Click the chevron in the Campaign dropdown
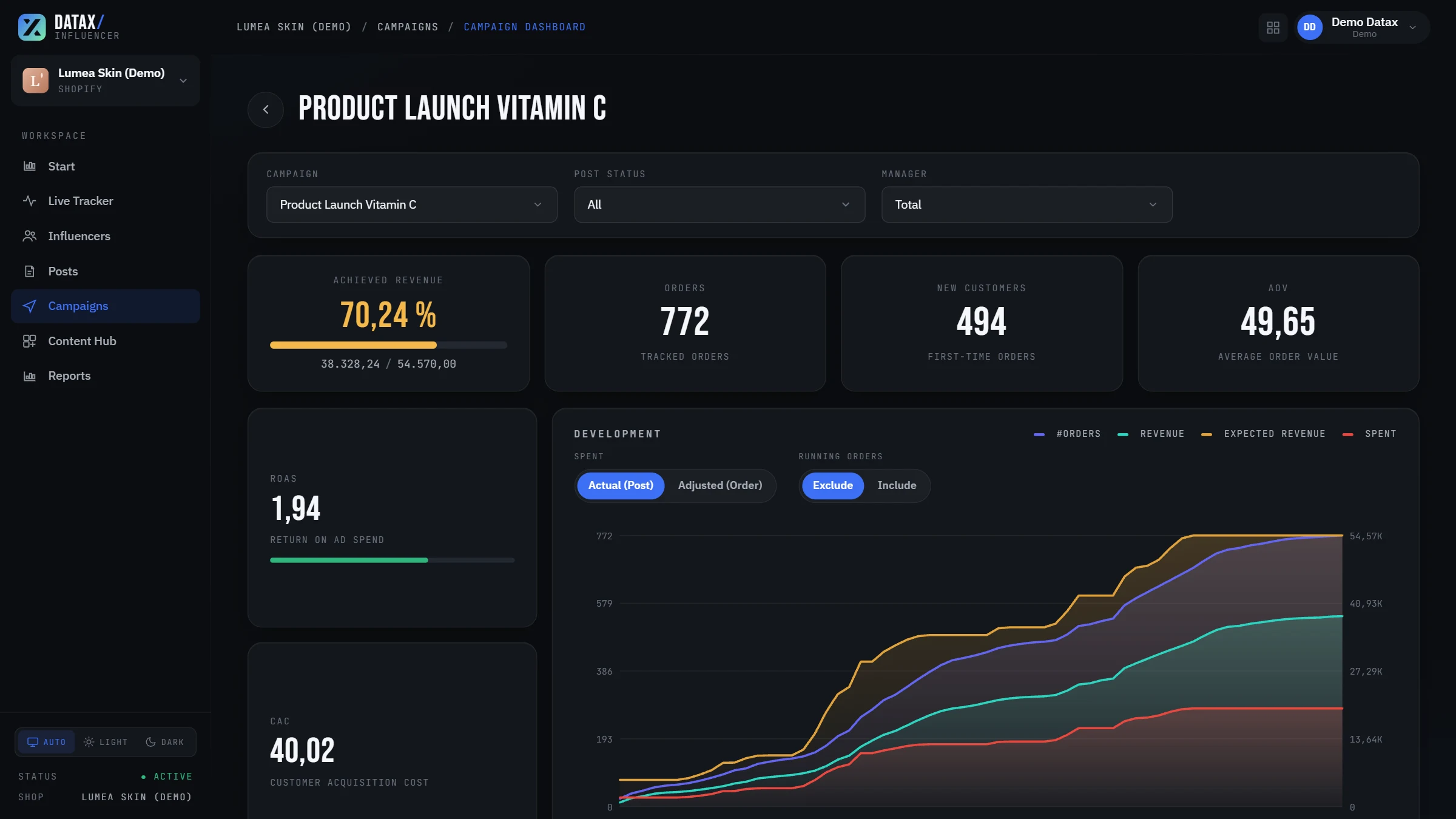This screenshot has height=819, width=1456. 538,204
